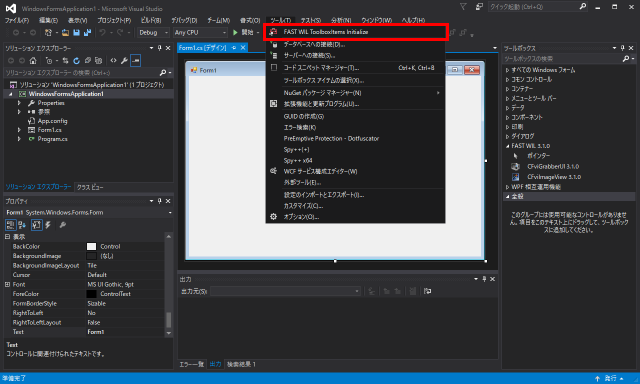Switch to the クラス ビュー tab
Viewport: 640px width, 384px height.
coord(90,187)
